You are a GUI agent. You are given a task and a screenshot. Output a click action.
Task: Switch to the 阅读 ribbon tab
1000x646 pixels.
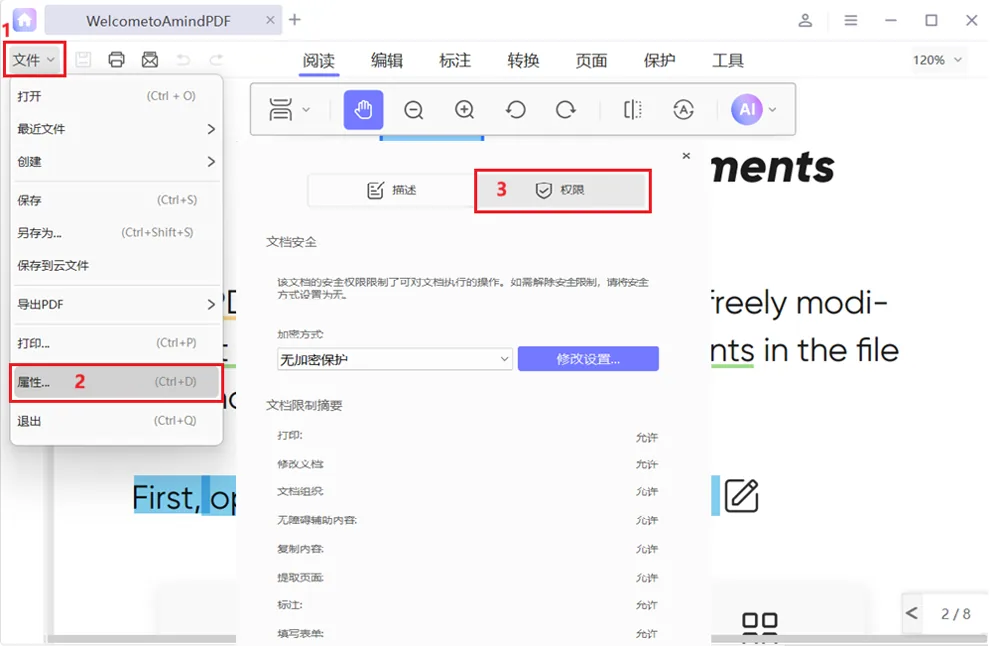pyautogui.click(x=319, y=61)
